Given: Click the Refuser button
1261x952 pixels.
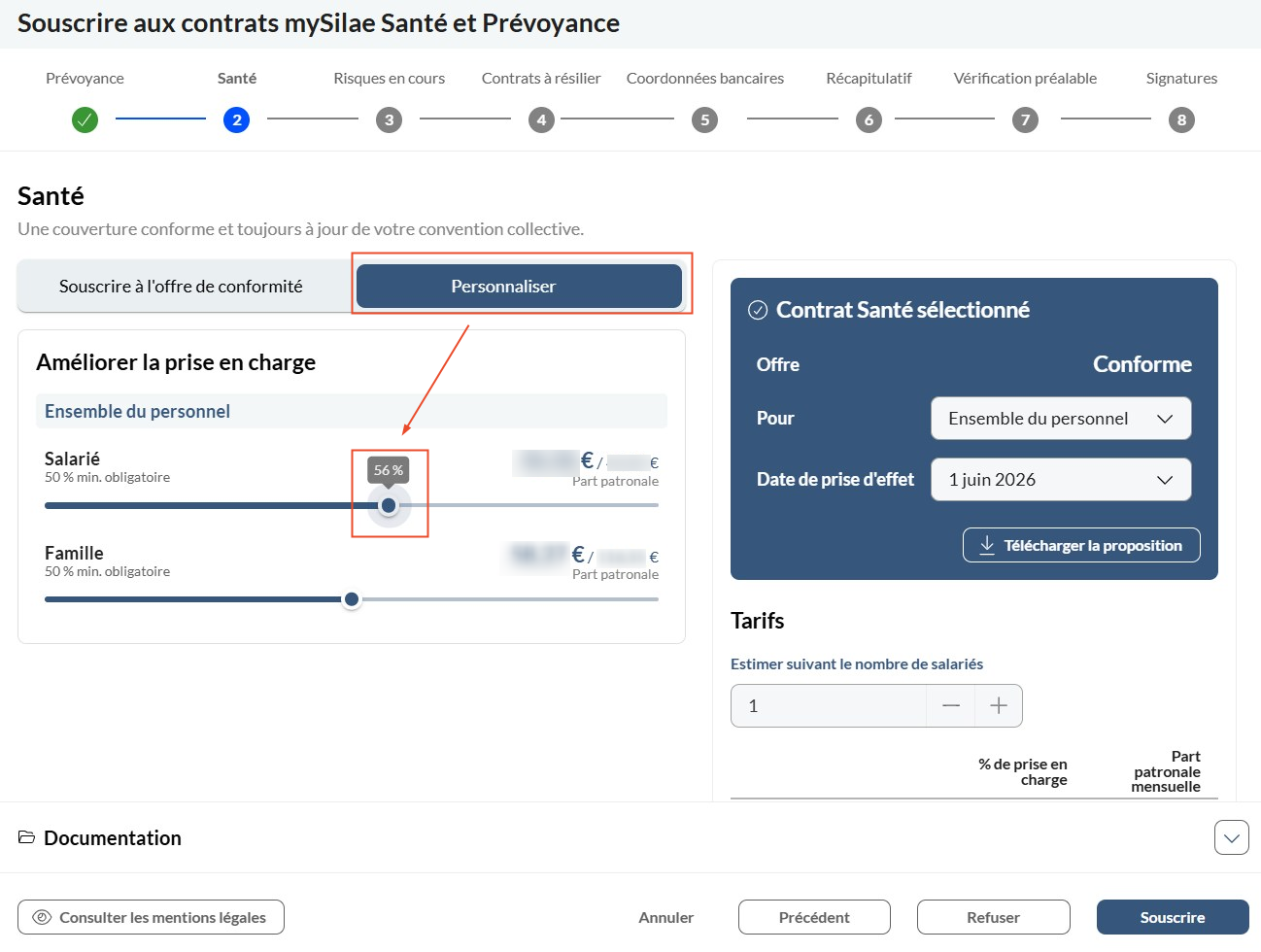Looking at the screenshot, I should pyautogui.click(x=993, y=917).
